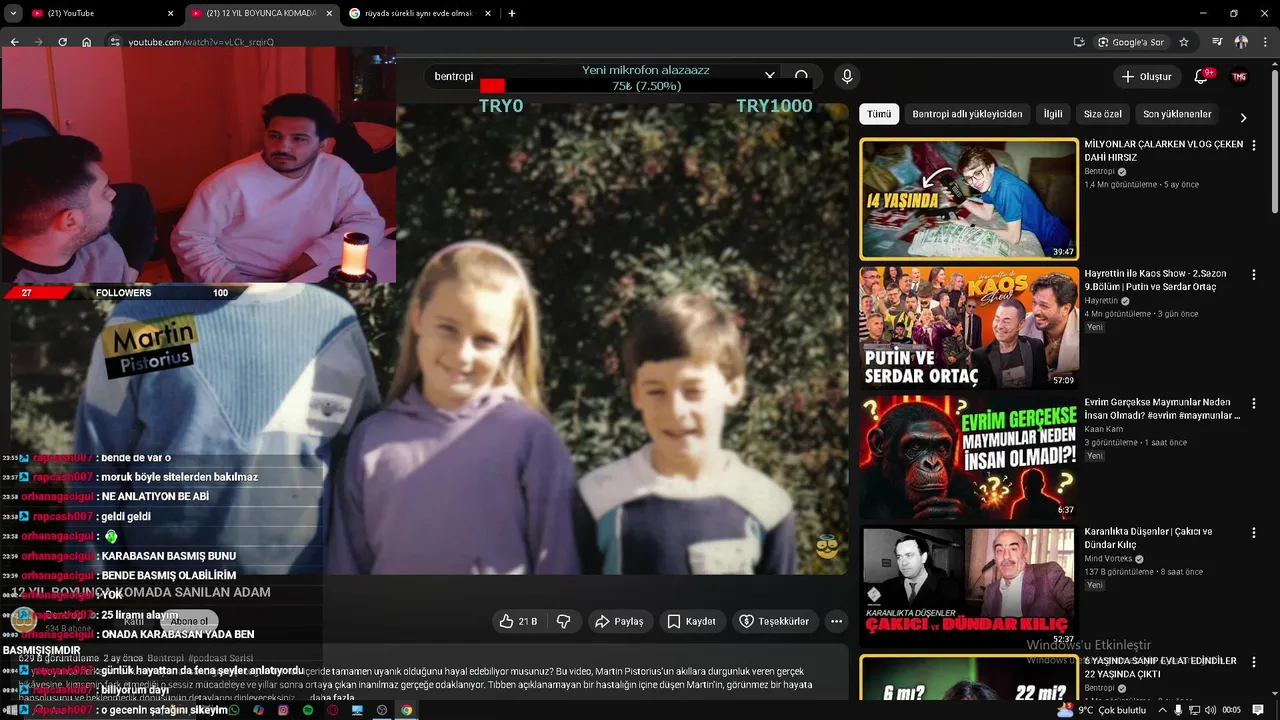Click the Kaydet save button
Screen dimensions: 1280x720
click(691, 621)
